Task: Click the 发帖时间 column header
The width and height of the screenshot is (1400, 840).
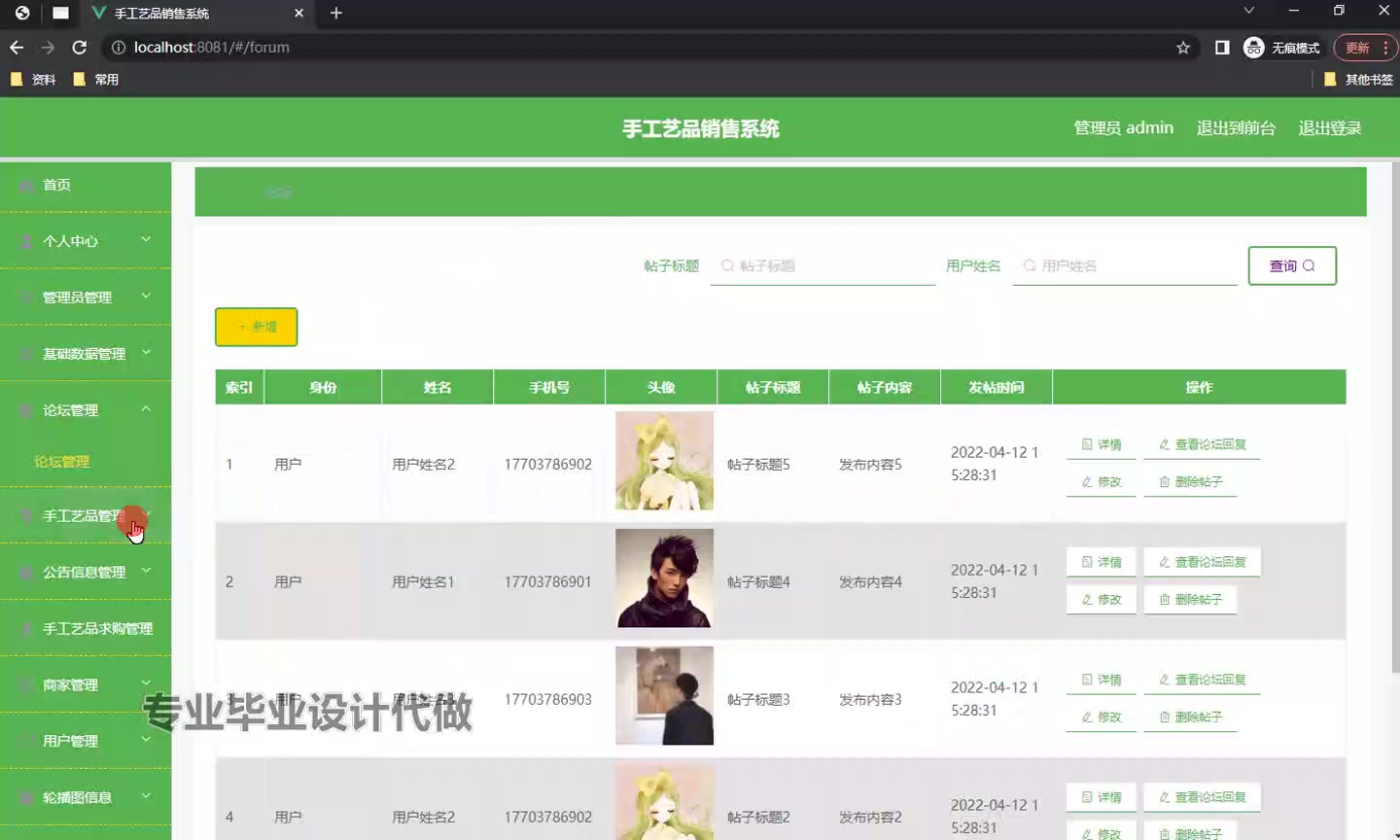Action: tap(996, 387)
